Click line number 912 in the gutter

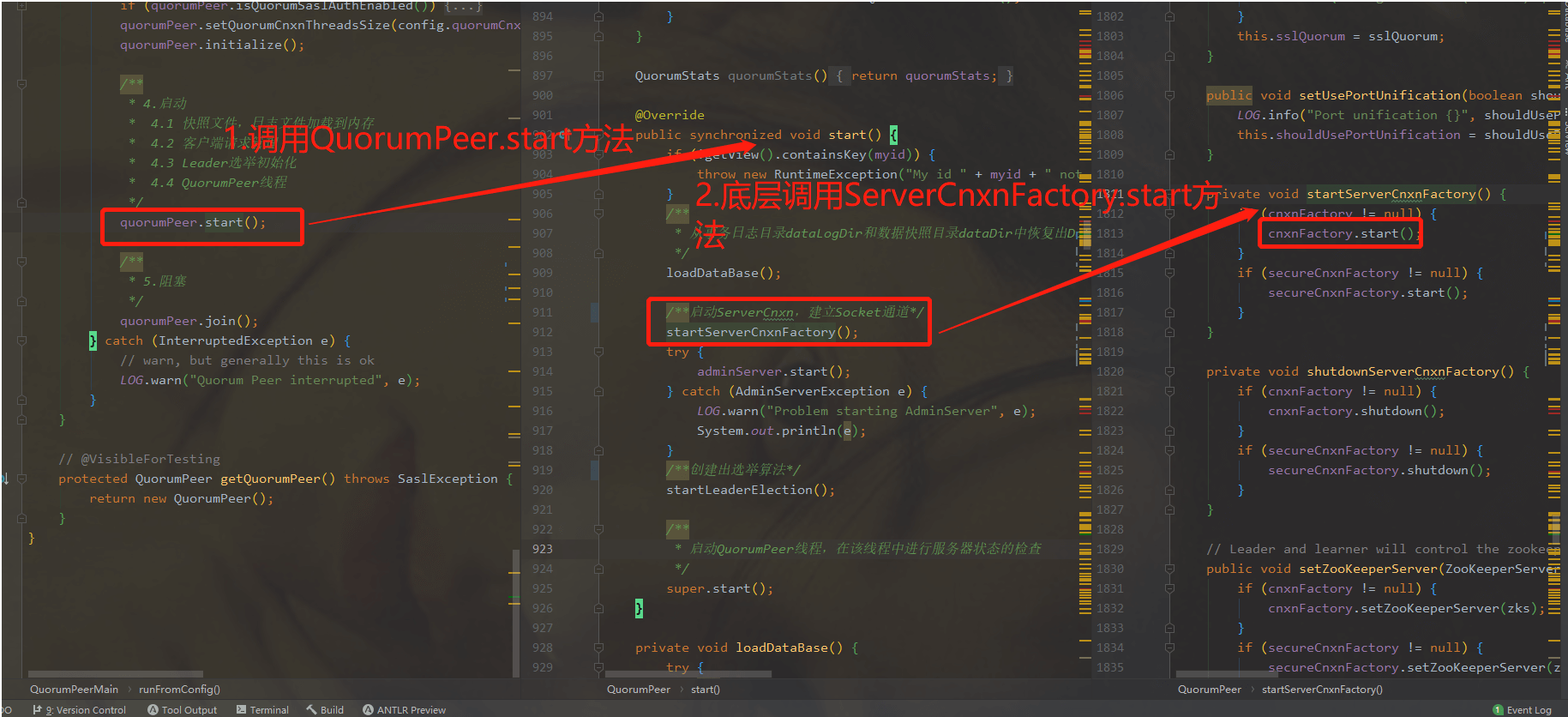point(543,332)
